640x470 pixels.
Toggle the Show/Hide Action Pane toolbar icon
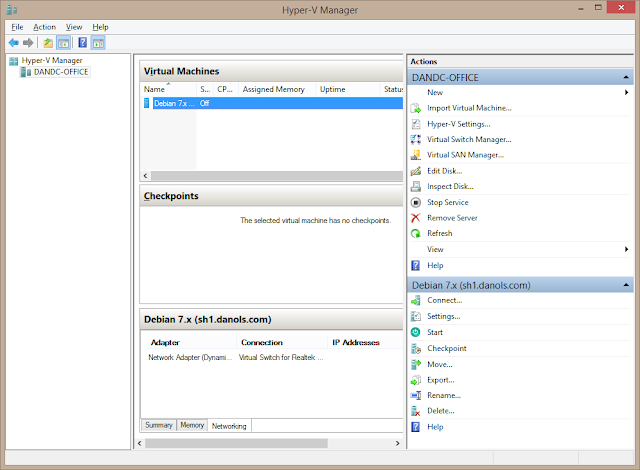98,42
